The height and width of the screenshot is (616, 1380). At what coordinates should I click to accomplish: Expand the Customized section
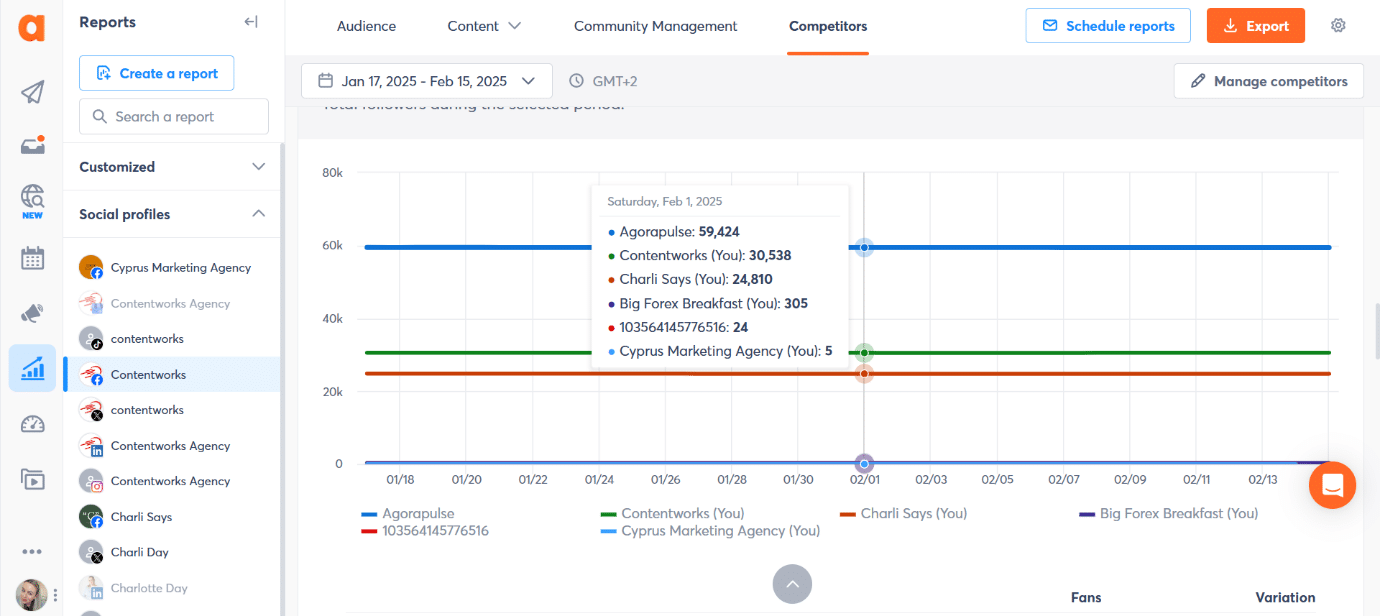[x=172, y=167]
